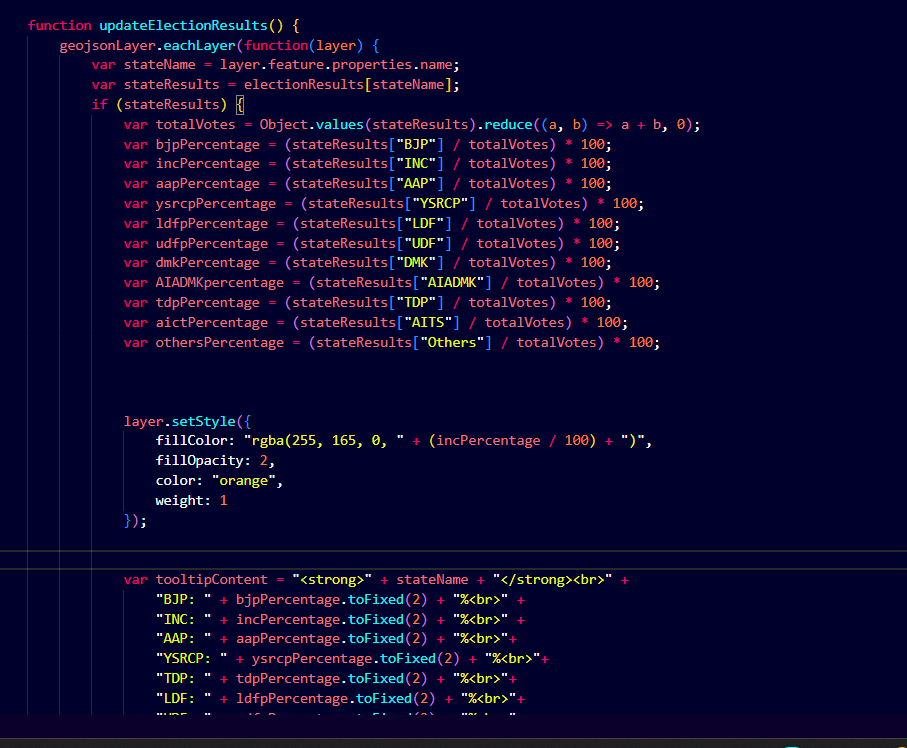Image resolution: width=907 pixels, height=748 pixels.
Task: Click the "BJP: " label string
Action: 183,600
